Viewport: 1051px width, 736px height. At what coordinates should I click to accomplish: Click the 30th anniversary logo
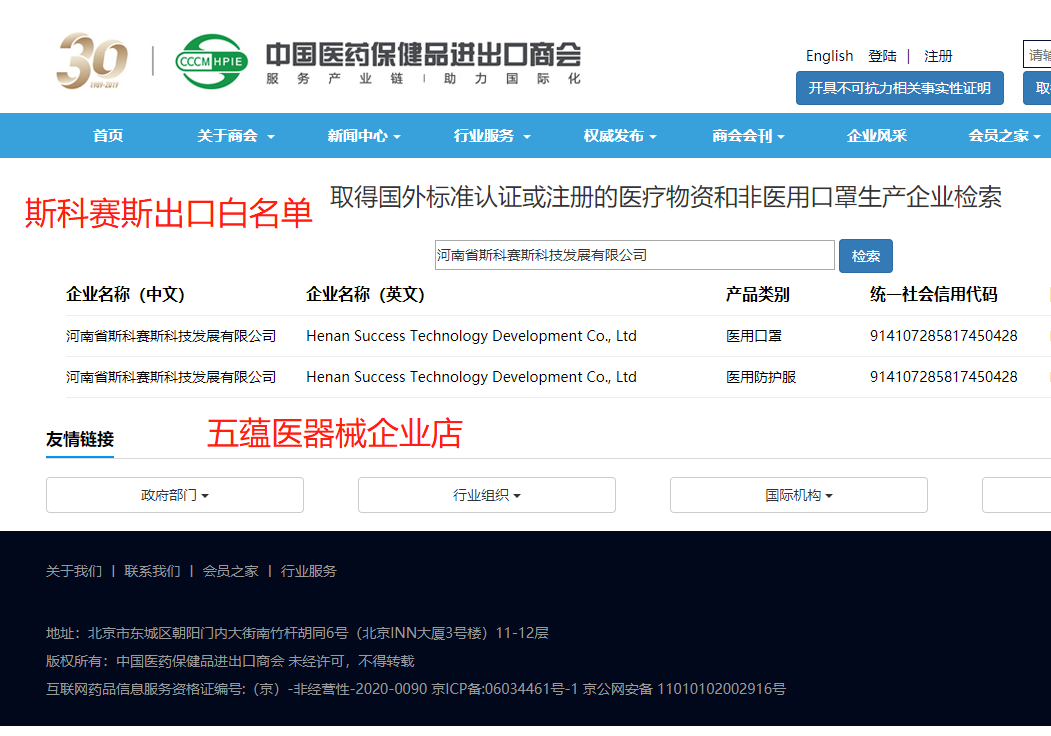pyautogui.click(x=92, y=60)
